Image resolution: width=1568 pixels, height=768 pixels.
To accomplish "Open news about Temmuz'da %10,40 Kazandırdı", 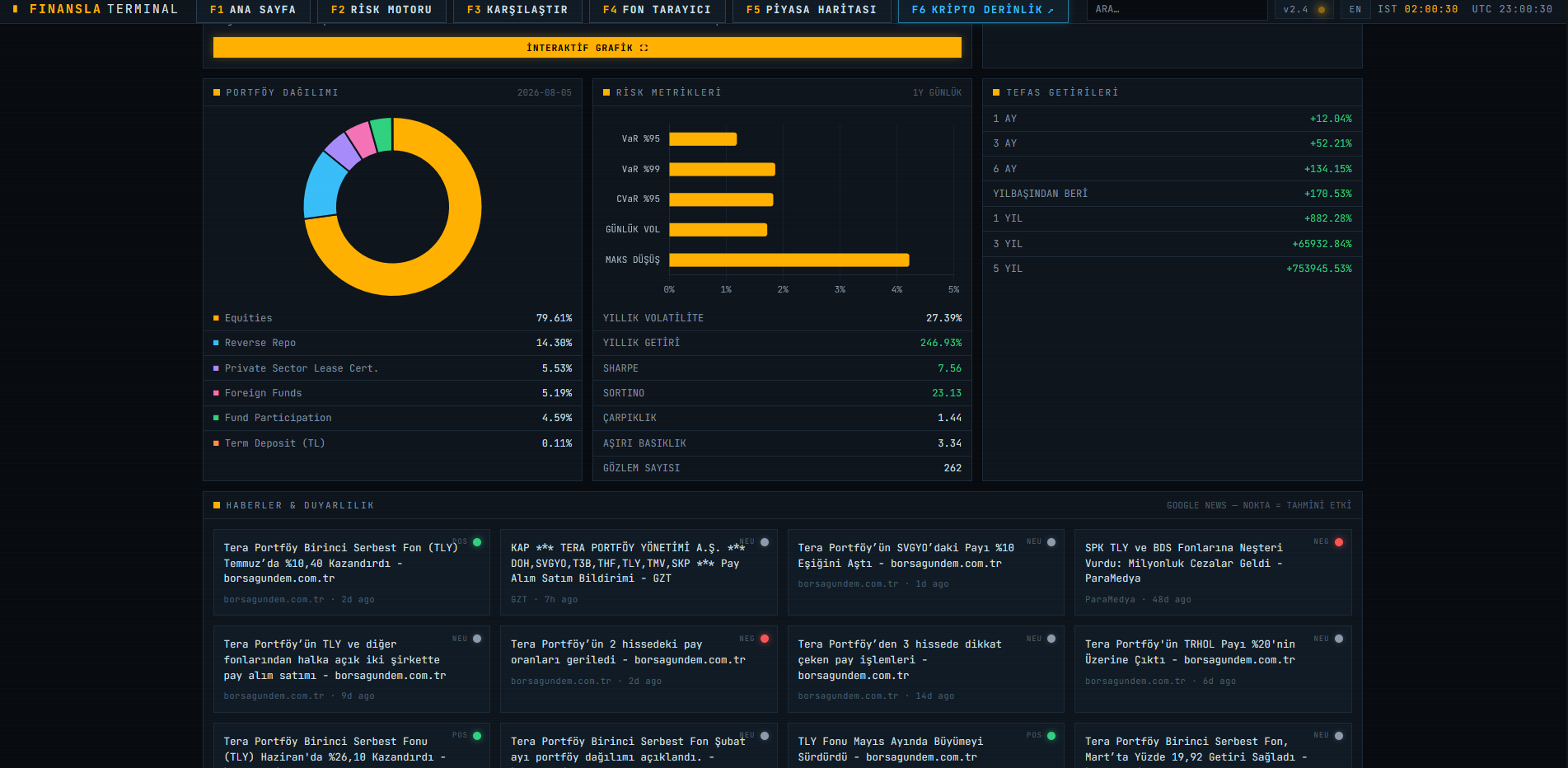I will pos(352,572).
